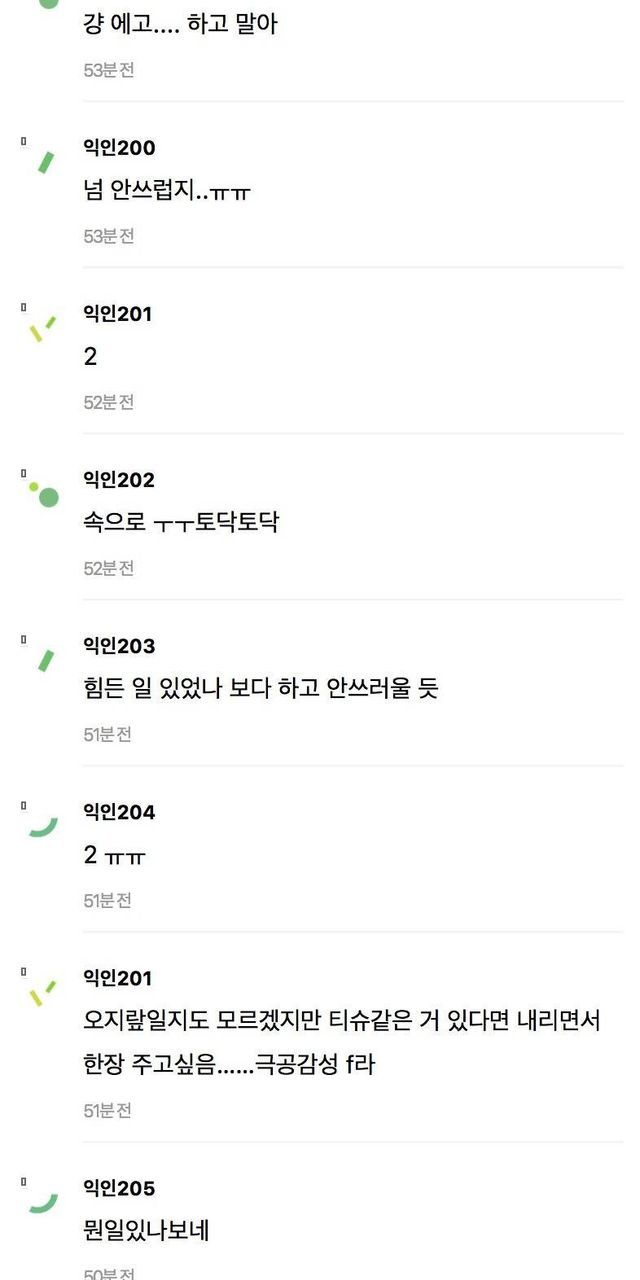The height and width of the screenshot is (1280, 640).
Task: Open the green dot avatar of 익인202
Action: click(45, 494)
